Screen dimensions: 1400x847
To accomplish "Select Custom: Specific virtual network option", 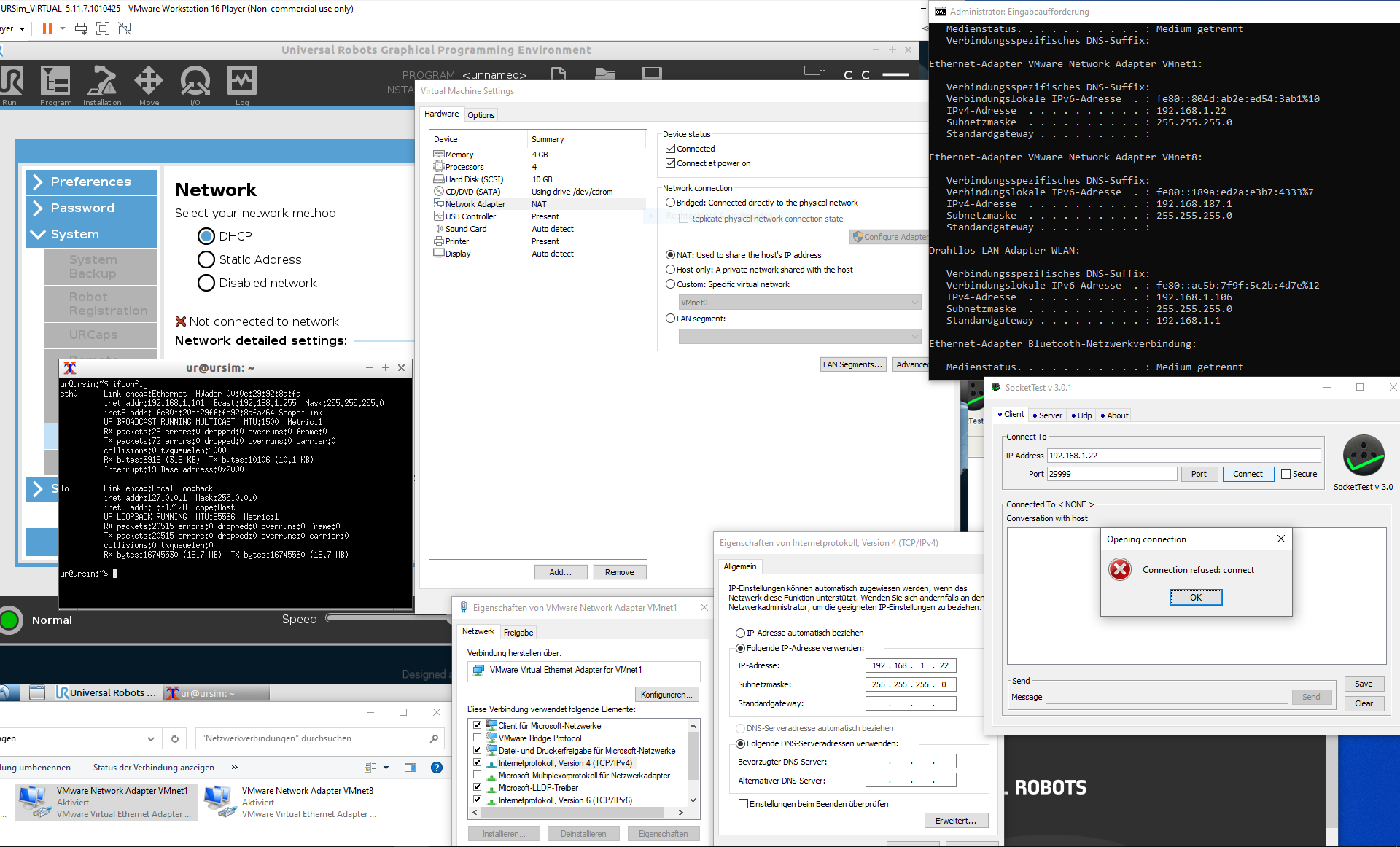I will click(670, 284).
